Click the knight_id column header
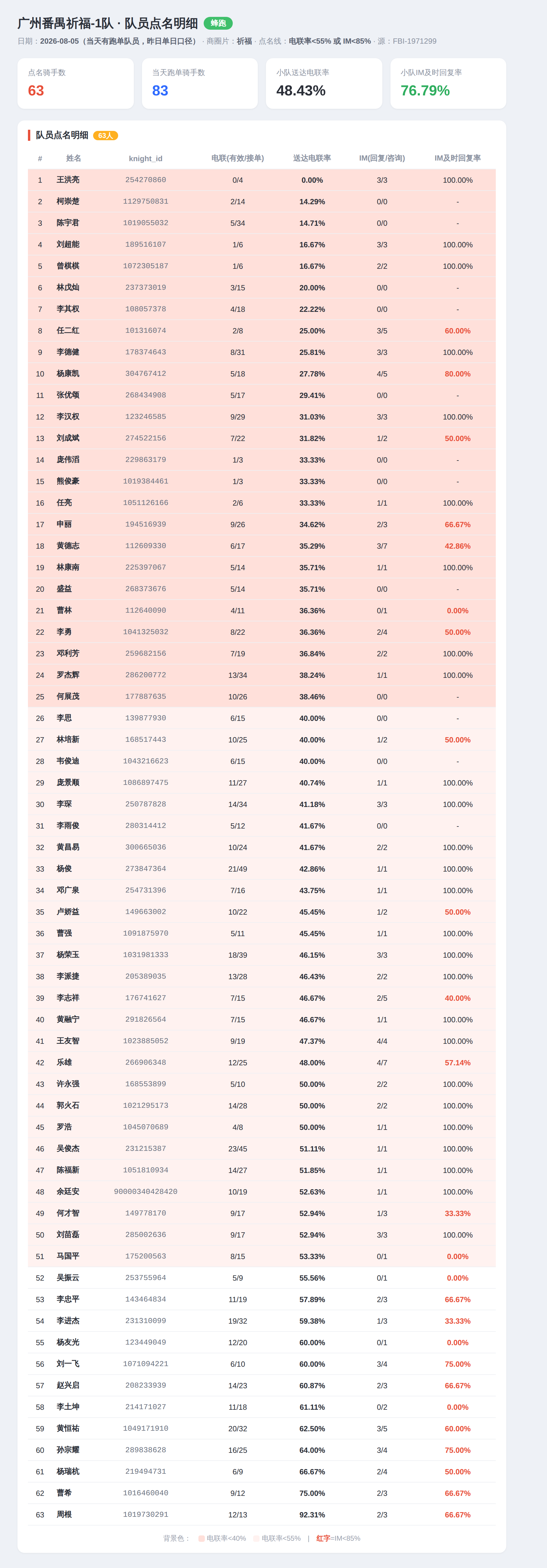547x1568 pixels. pyautogui.click(x=145, y=158)
